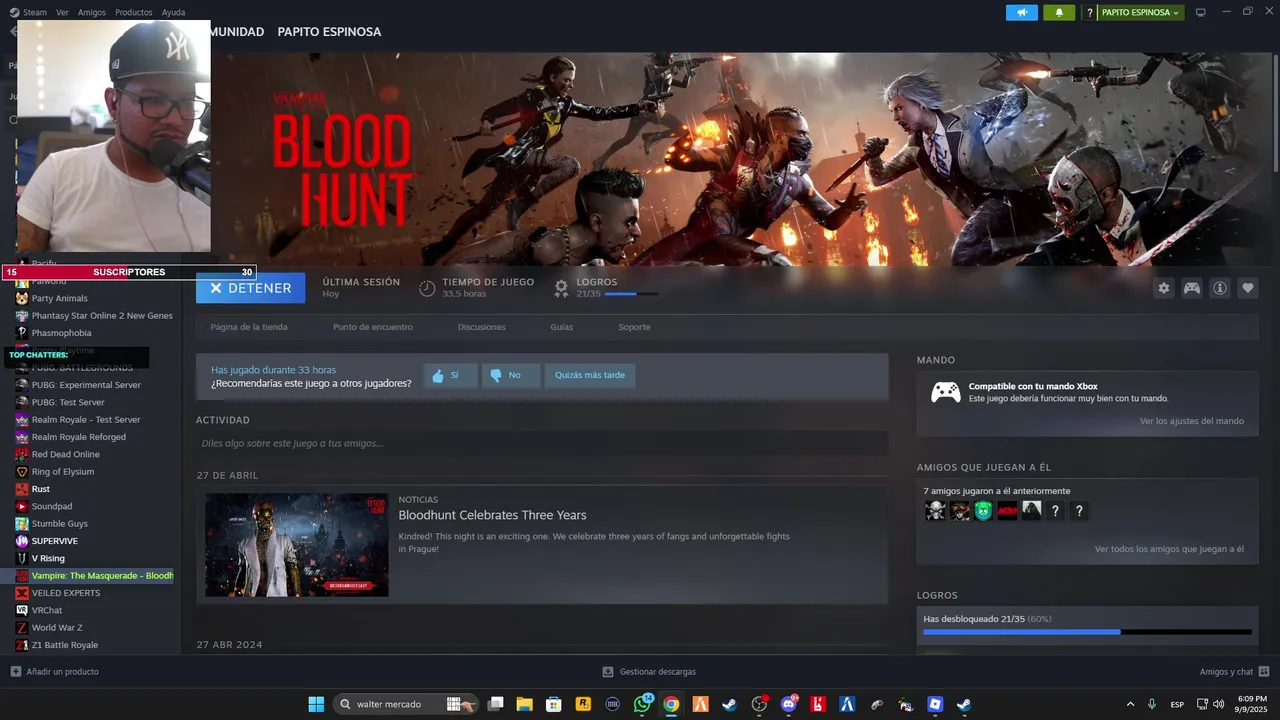This screenshot has width=1280, height=720.
Task: Open the notifications bell icon
Action: [1059, 12]
